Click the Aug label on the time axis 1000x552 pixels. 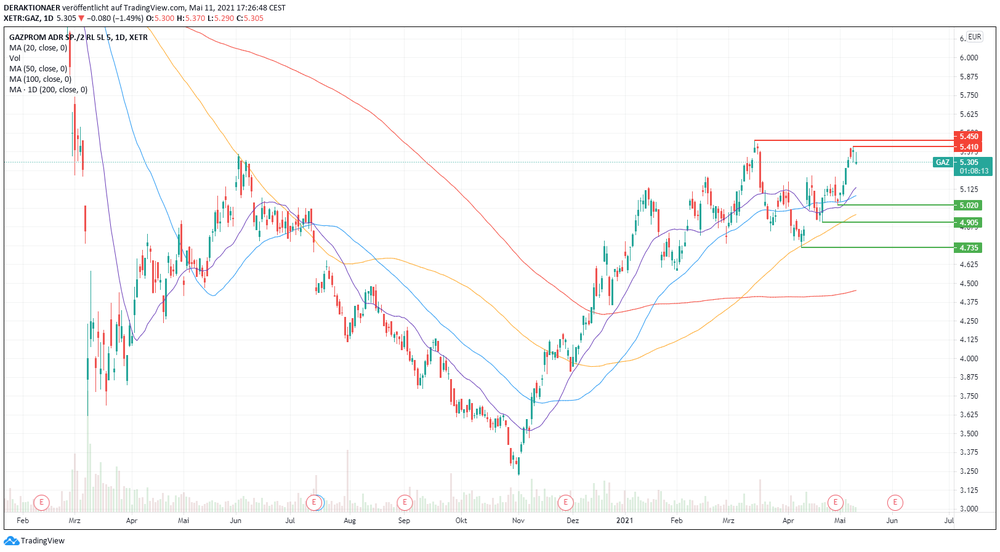point(349,521)
